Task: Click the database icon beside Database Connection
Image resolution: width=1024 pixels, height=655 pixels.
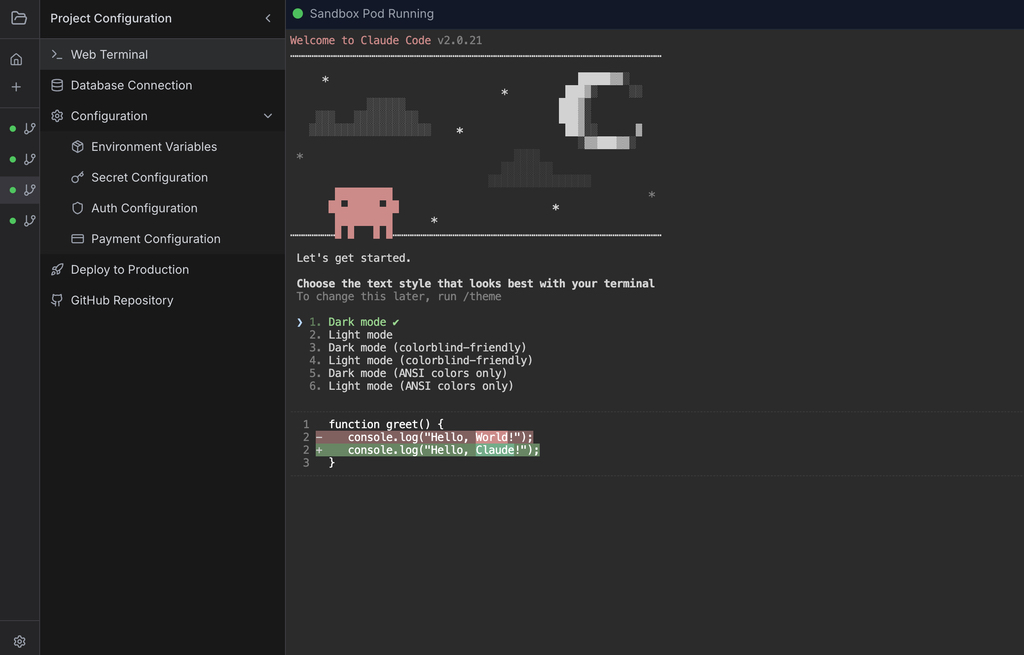Action: coord(57,85)
